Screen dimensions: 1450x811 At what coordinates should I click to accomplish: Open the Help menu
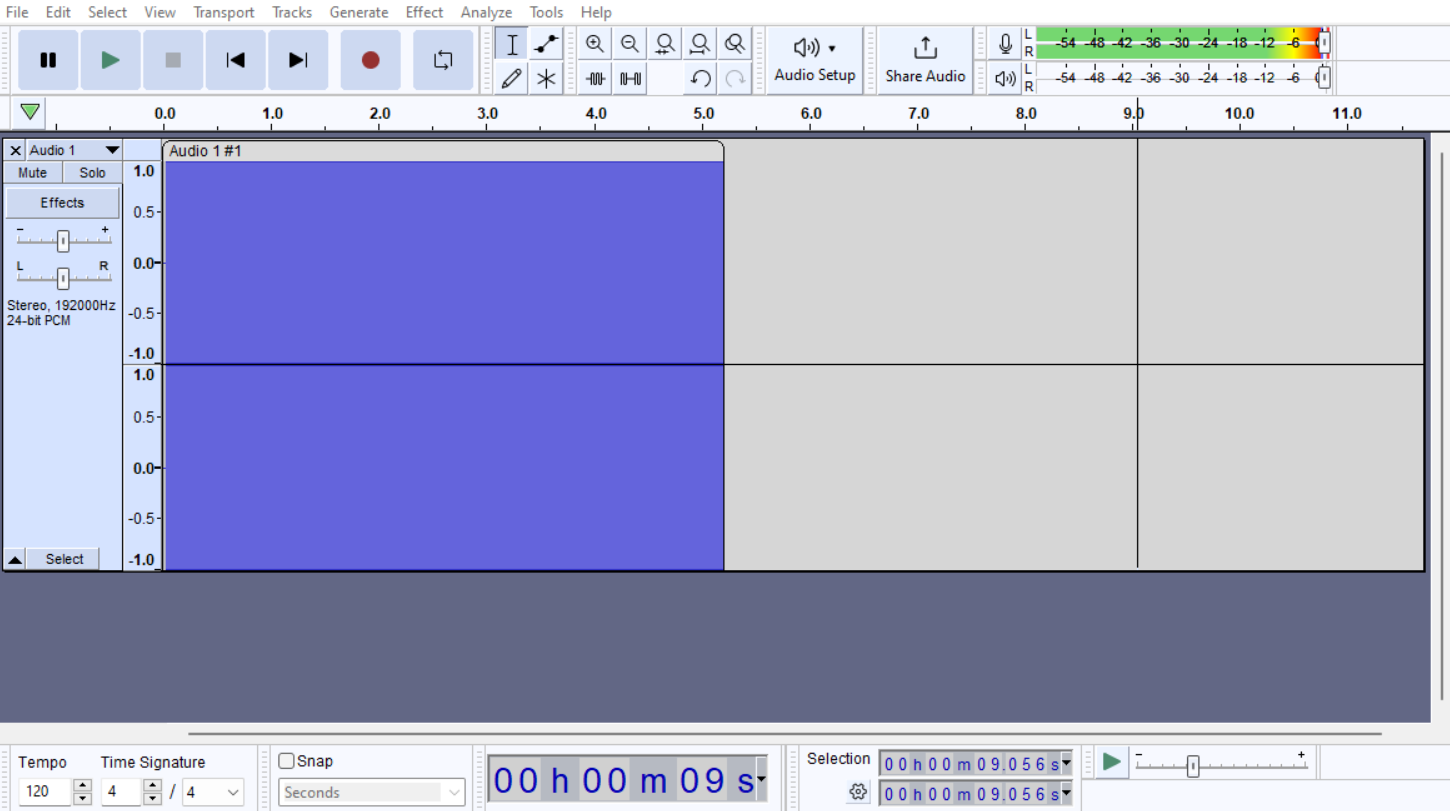point(596,12)
